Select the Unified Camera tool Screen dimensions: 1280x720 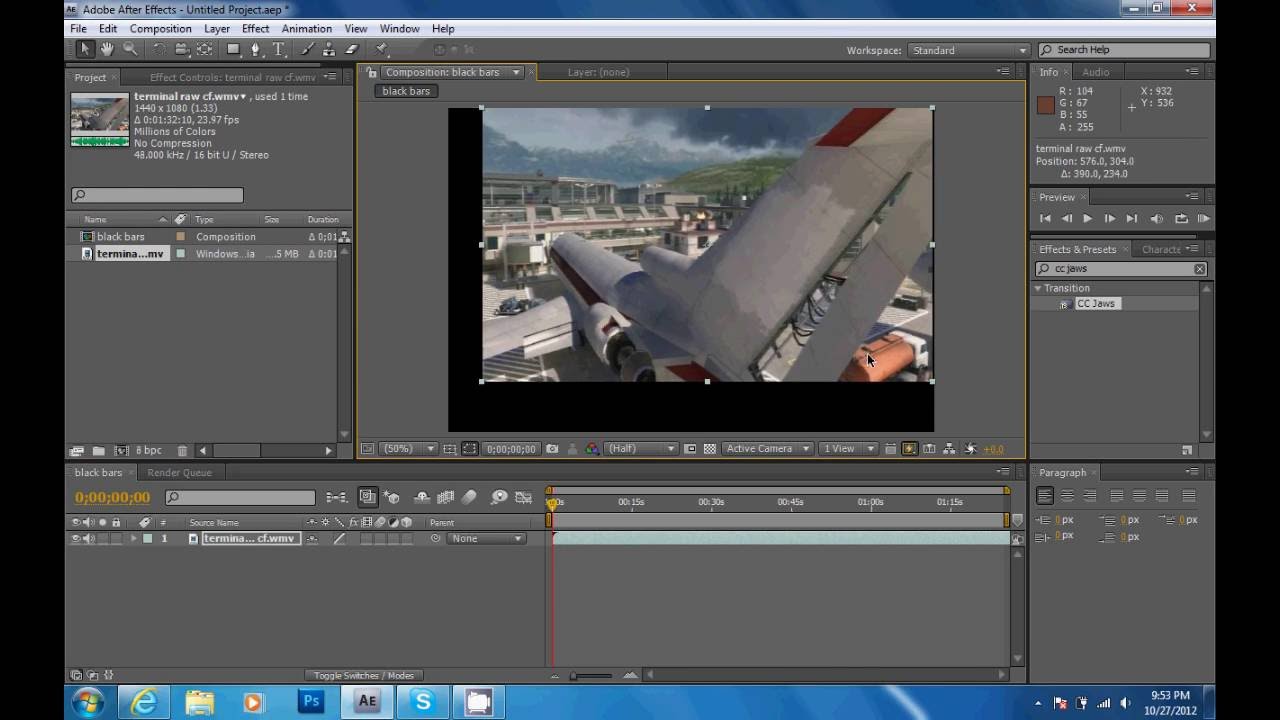(182, 49)
